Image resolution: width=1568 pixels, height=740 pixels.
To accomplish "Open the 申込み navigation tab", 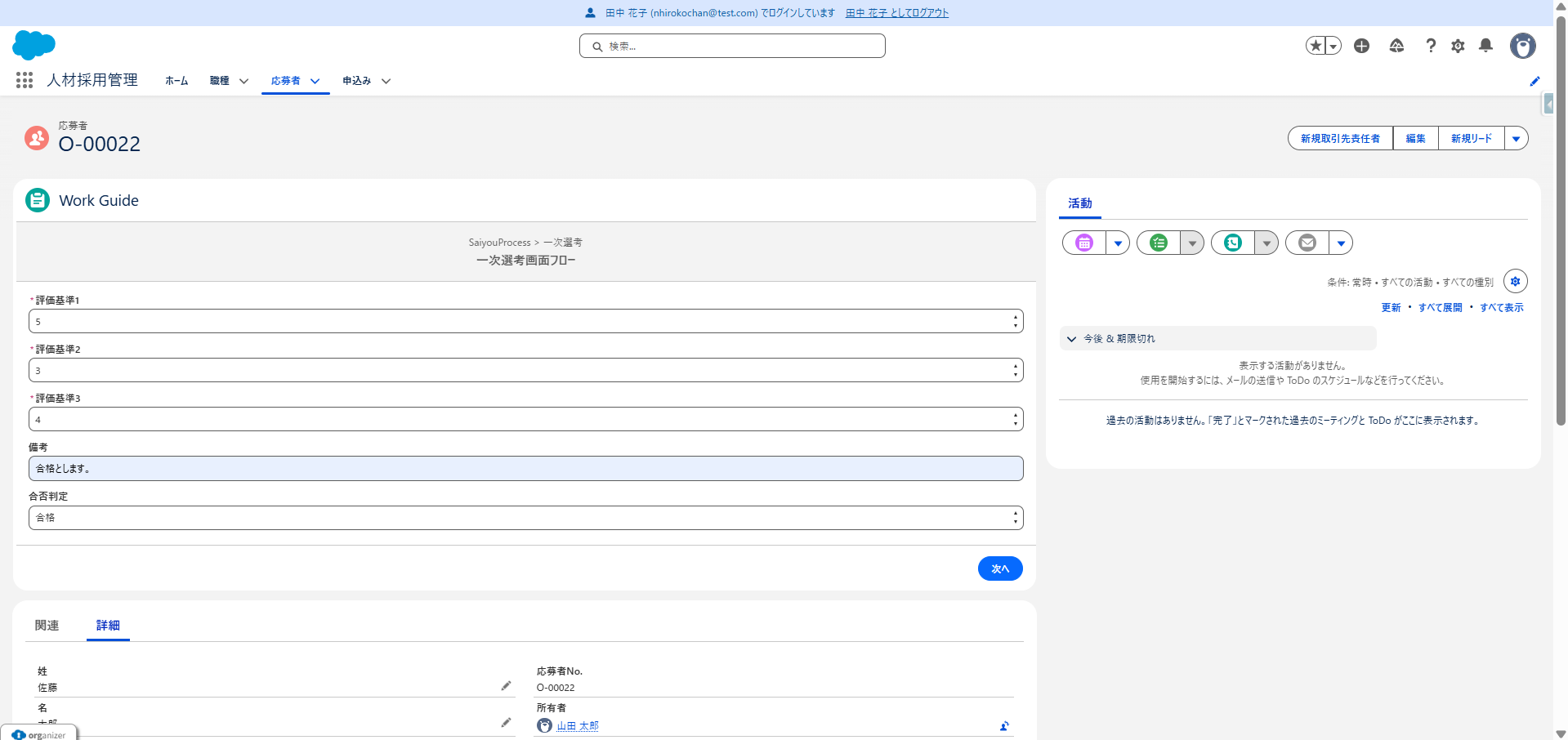I will pyautogui.click(x=356, y=81).
